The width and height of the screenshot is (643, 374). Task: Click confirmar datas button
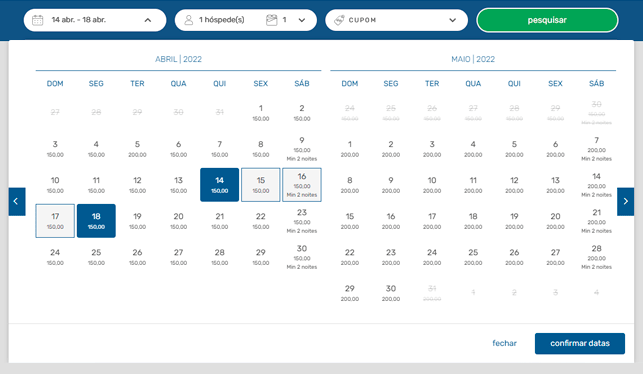[x=580, y=343]
